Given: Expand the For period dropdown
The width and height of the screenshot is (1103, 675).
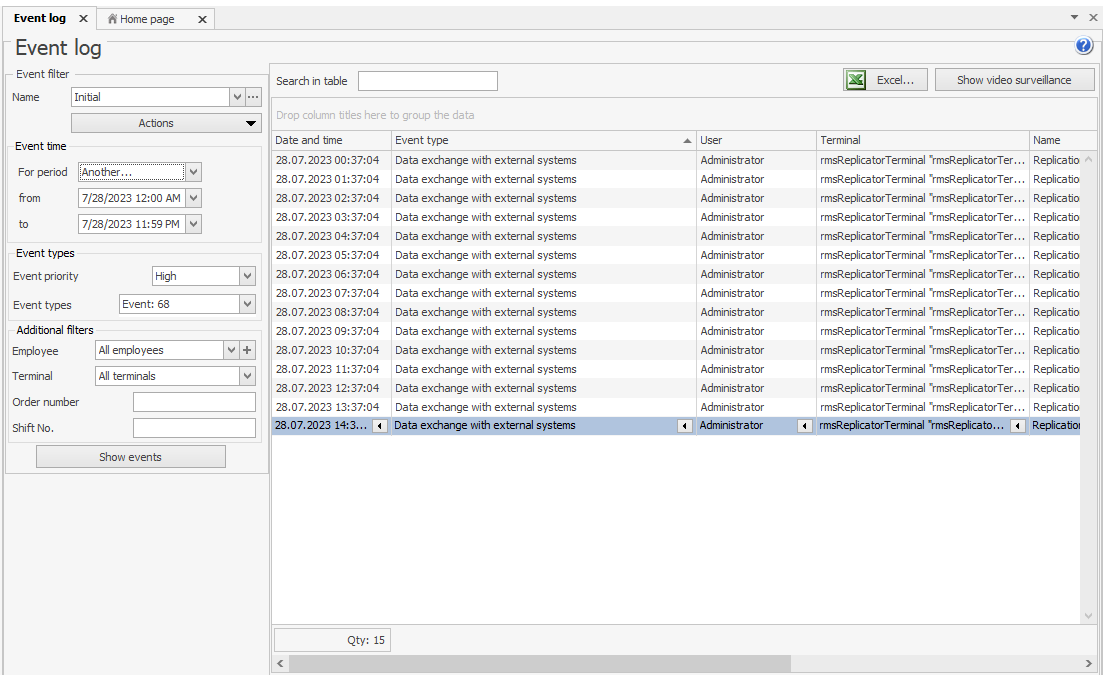Looking at the screenshot, I should [194, 172].
